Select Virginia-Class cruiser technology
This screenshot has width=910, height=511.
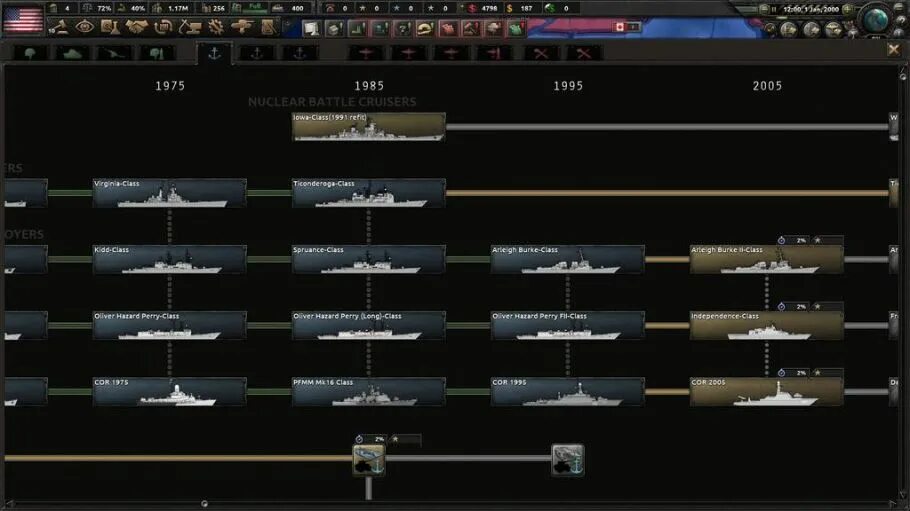click(169, 193)
